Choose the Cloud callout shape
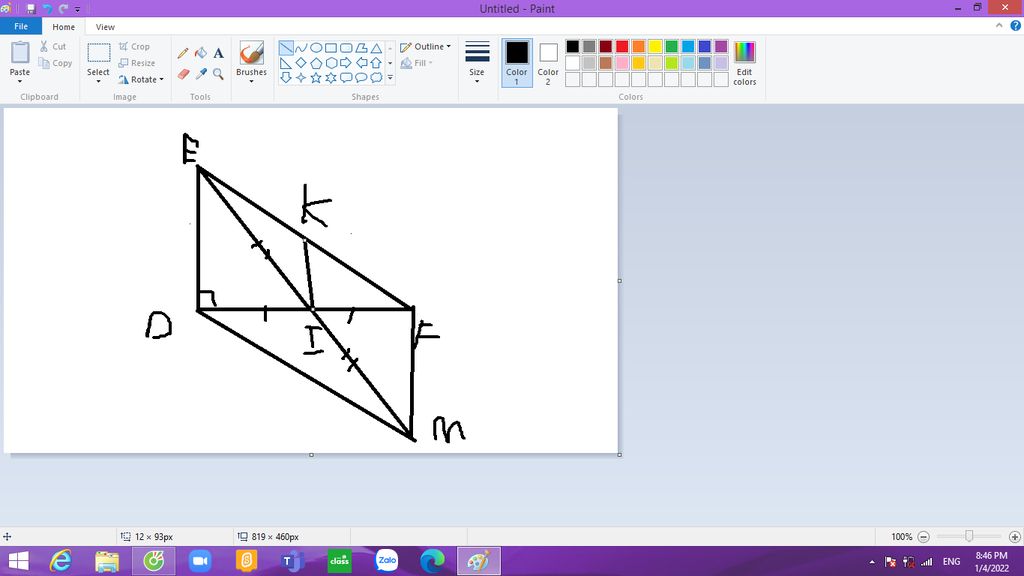1024x576 pixels. [x=376, y=78]
